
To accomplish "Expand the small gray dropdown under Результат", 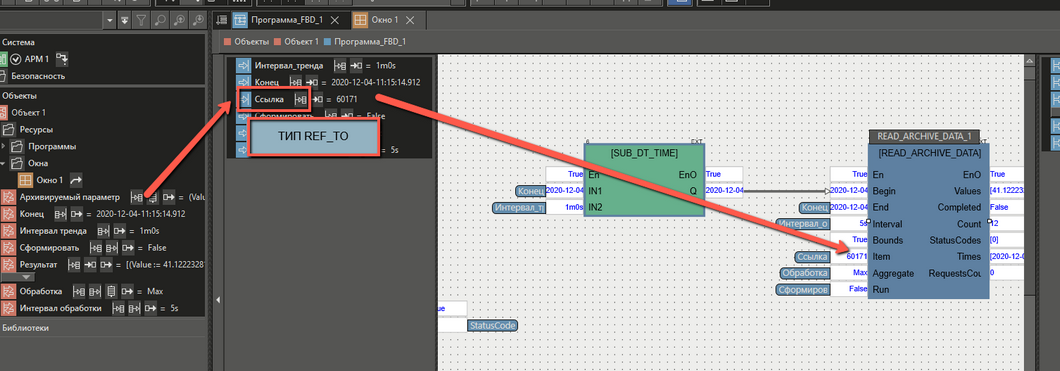I will click(x=26, y=277).
